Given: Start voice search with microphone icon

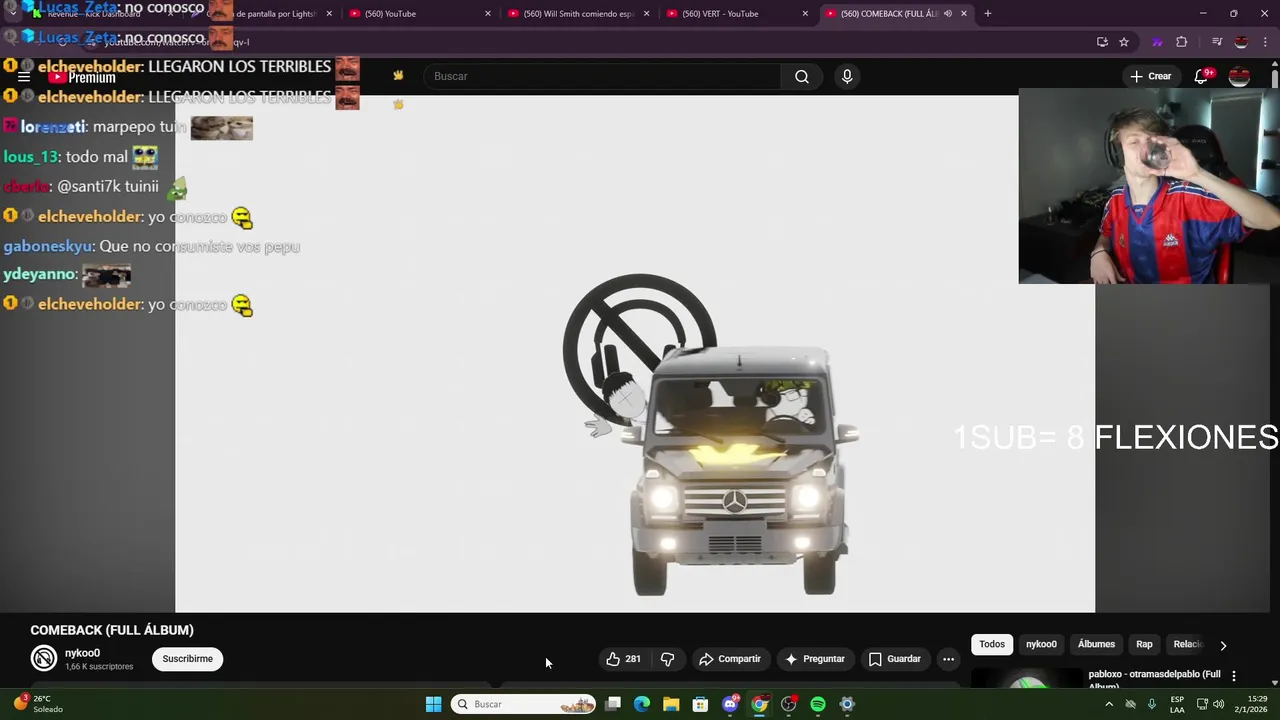Looking at the screenshot, I should pos(847,76).
